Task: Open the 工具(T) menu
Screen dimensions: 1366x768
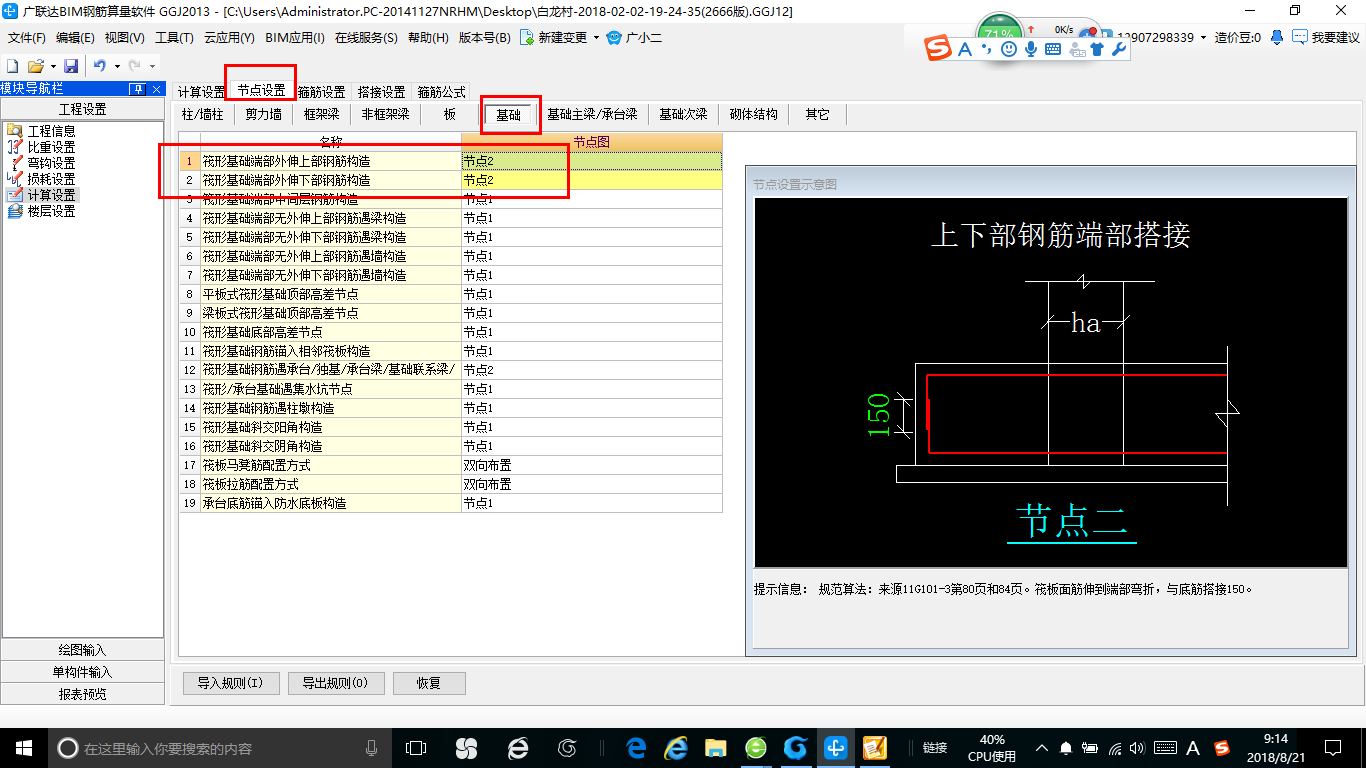Action: click(173, 38)
